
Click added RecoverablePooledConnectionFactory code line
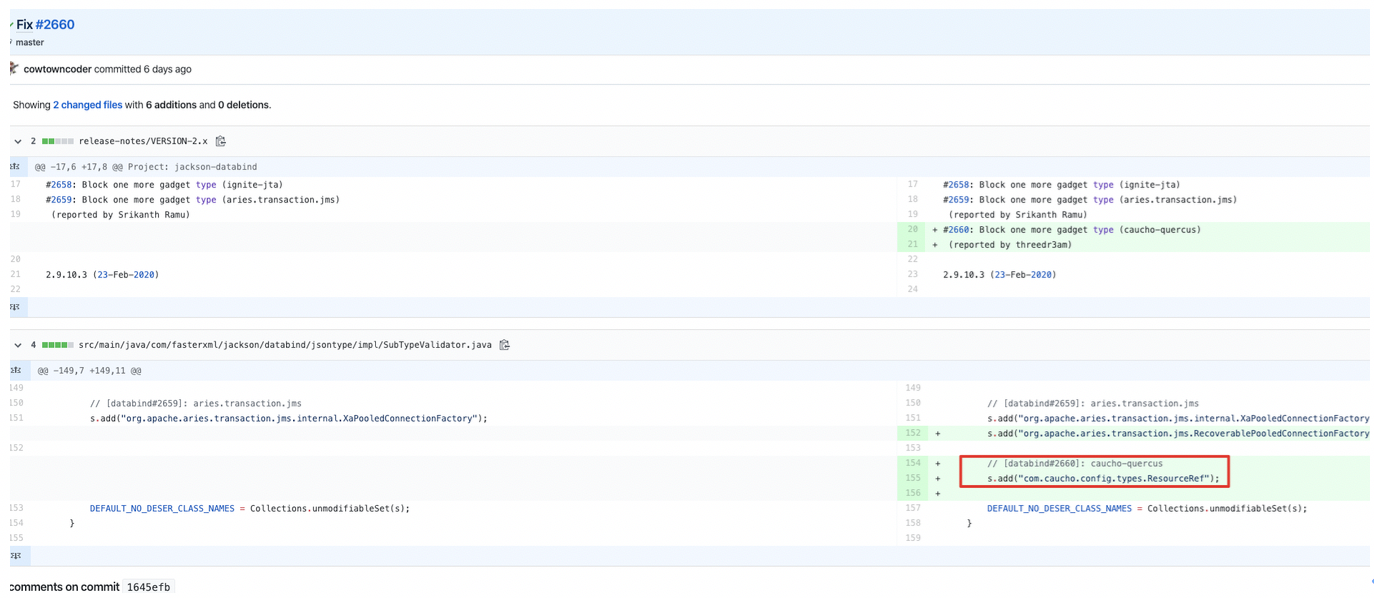(1178, 434)
